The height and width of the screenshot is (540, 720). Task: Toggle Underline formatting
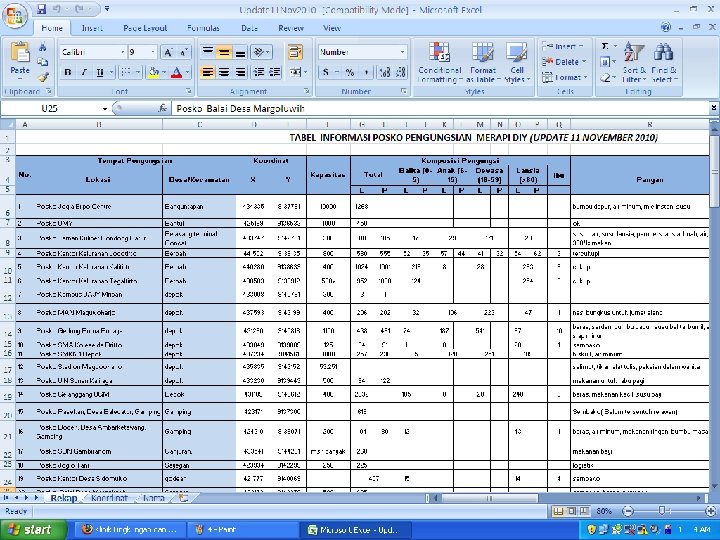click(x=100, y=72)
